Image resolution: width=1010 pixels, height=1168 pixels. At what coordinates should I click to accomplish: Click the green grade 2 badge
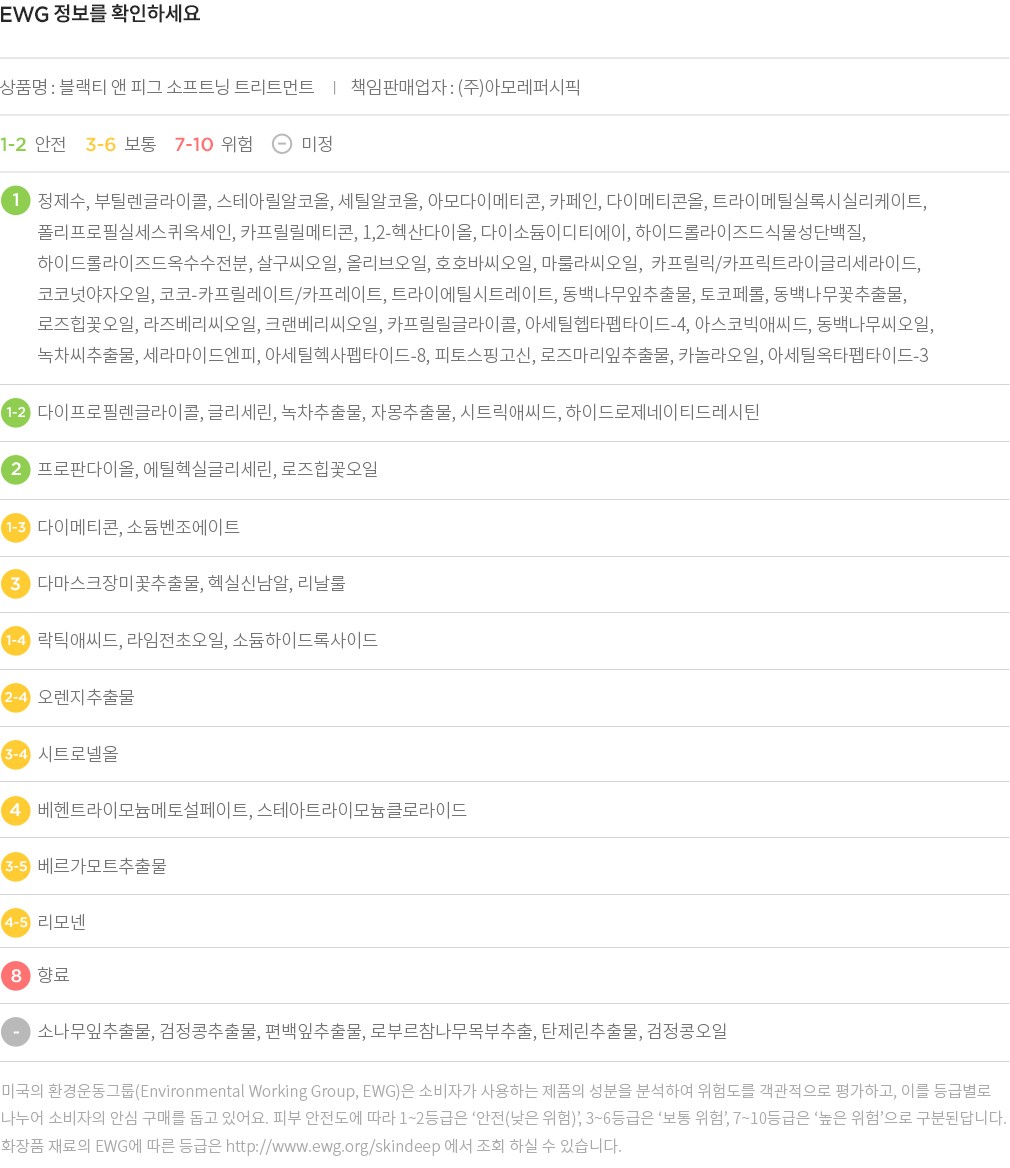(x=16, y=469)
